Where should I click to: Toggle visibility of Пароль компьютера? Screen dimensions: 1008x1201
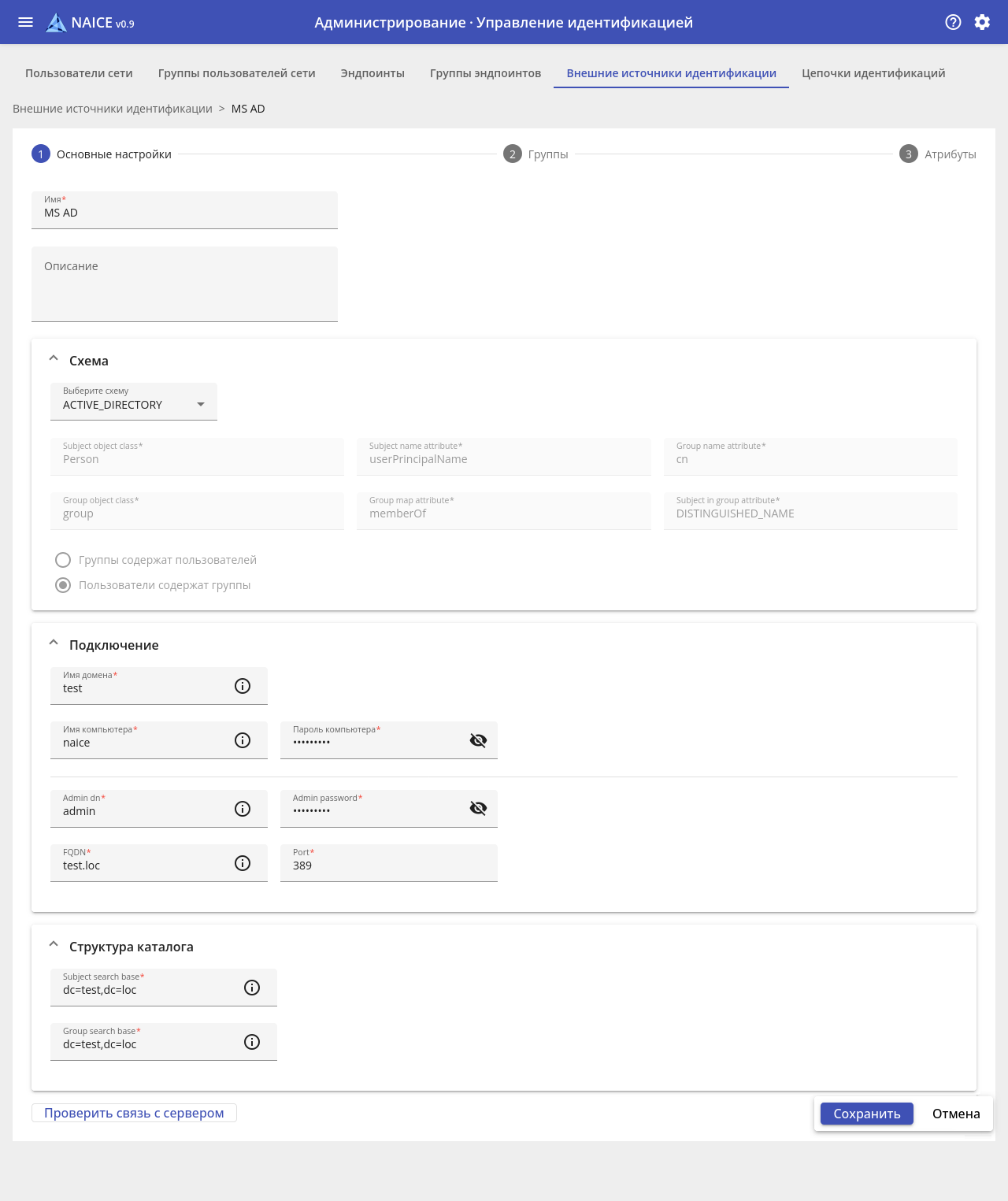click(x=478, y=740)
